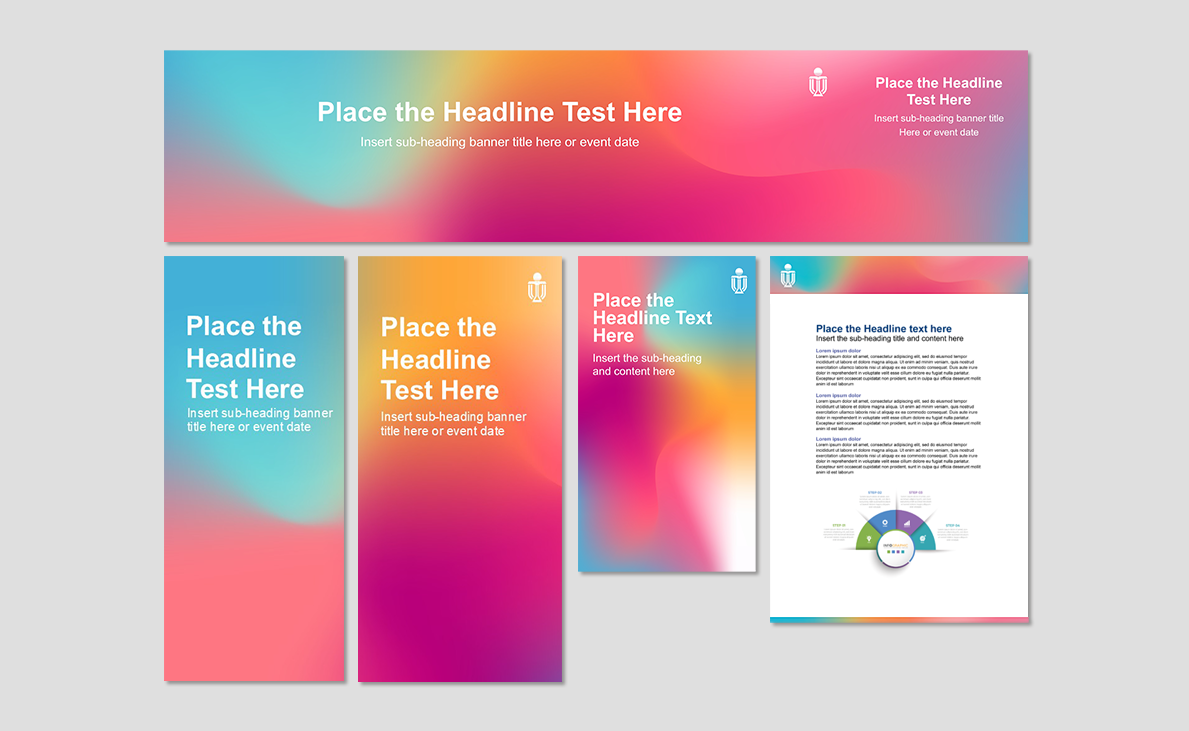Viewport: 1189px width, 731px height.
Task: Select the headline on the orange vertical banner
Action: (x=440, y=359)
